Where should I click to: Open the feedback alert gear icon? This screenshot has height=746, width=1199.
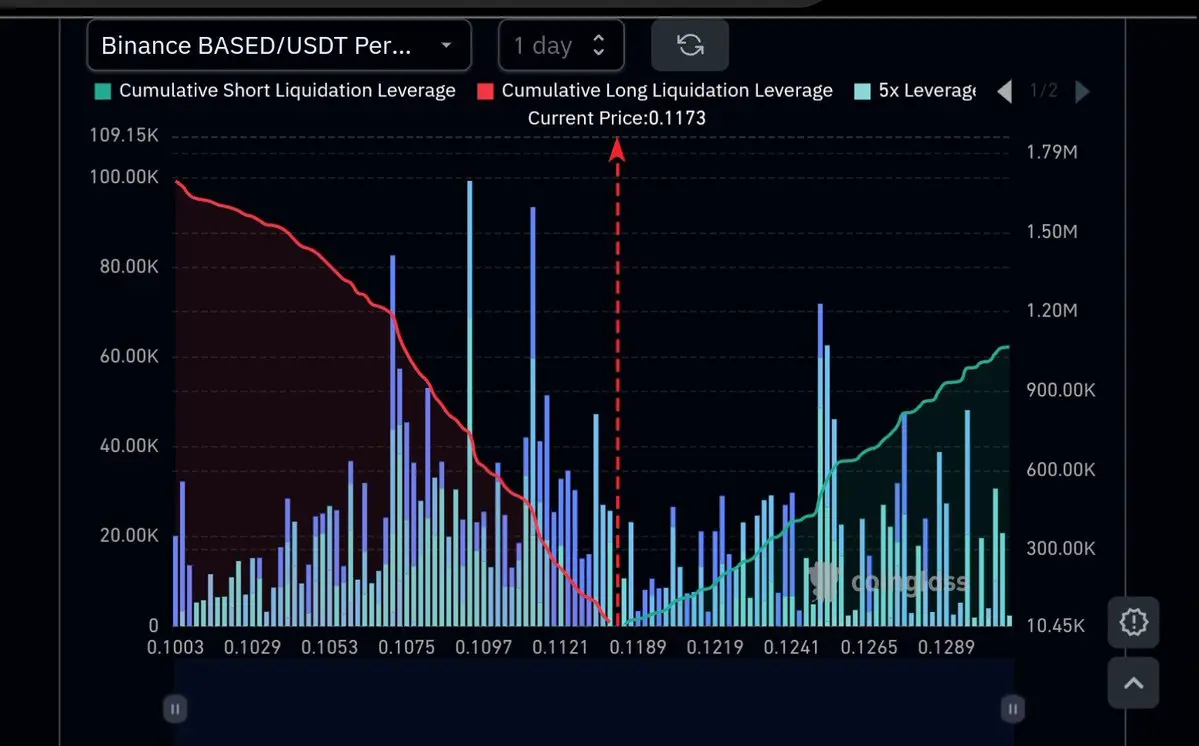[x=1133, y=622]
